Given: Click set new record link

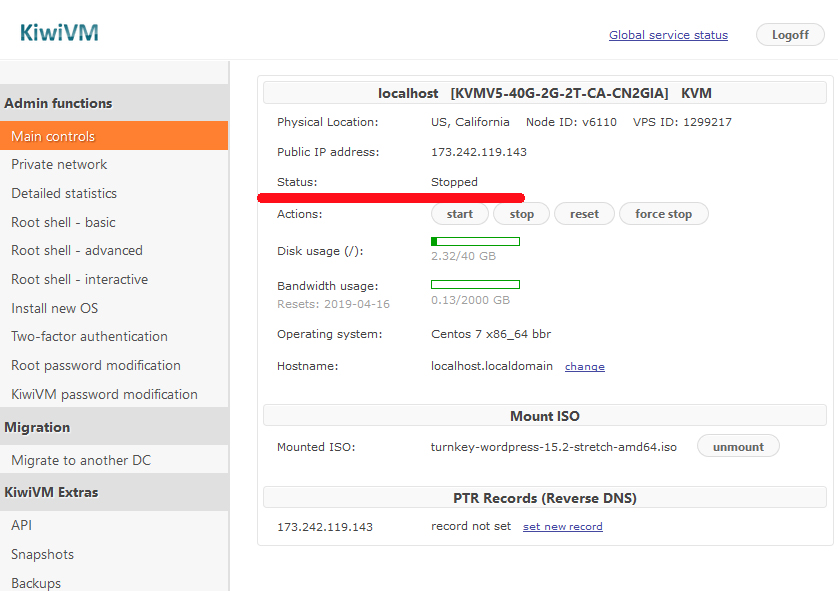Looking at the screenshot, I should click(x=562, y=527).
